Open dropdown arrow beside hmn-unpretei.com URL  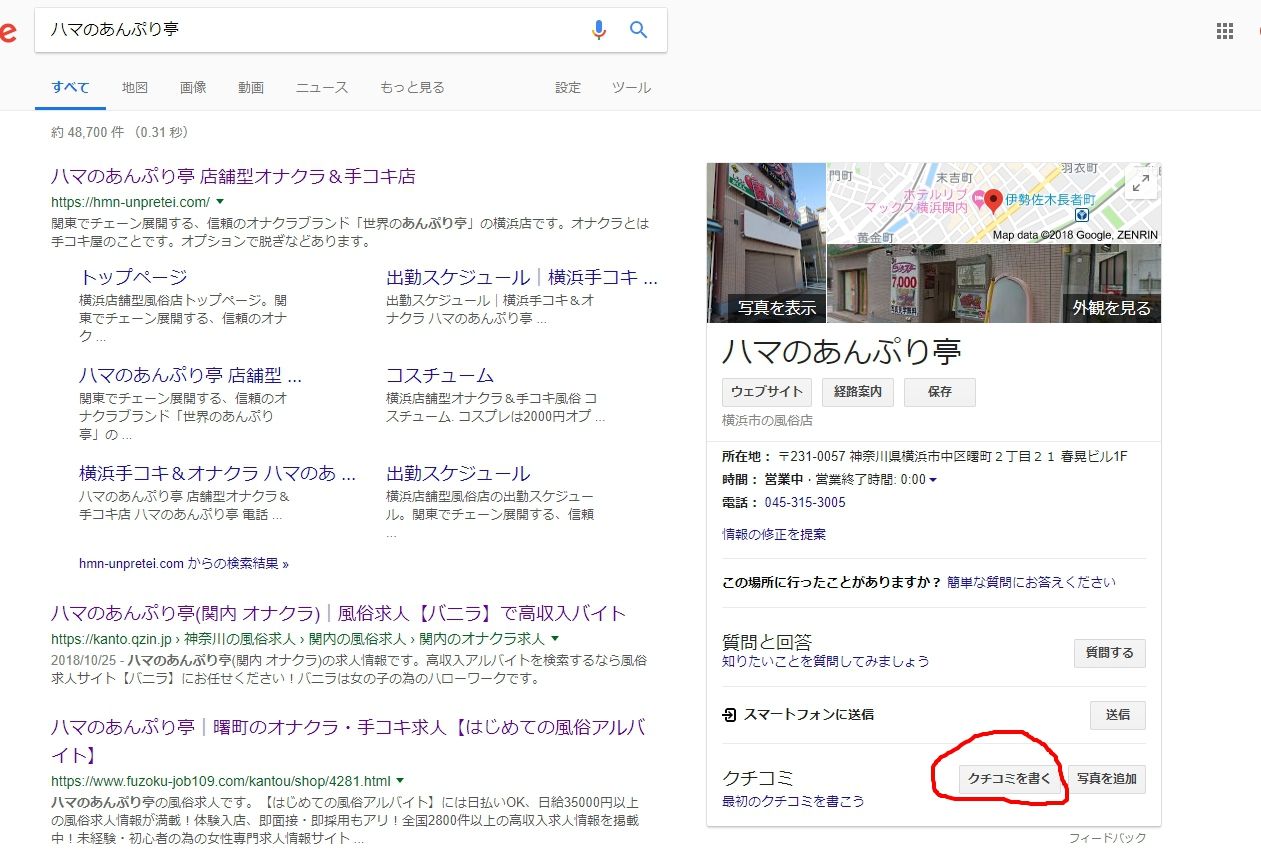point(220,202)
